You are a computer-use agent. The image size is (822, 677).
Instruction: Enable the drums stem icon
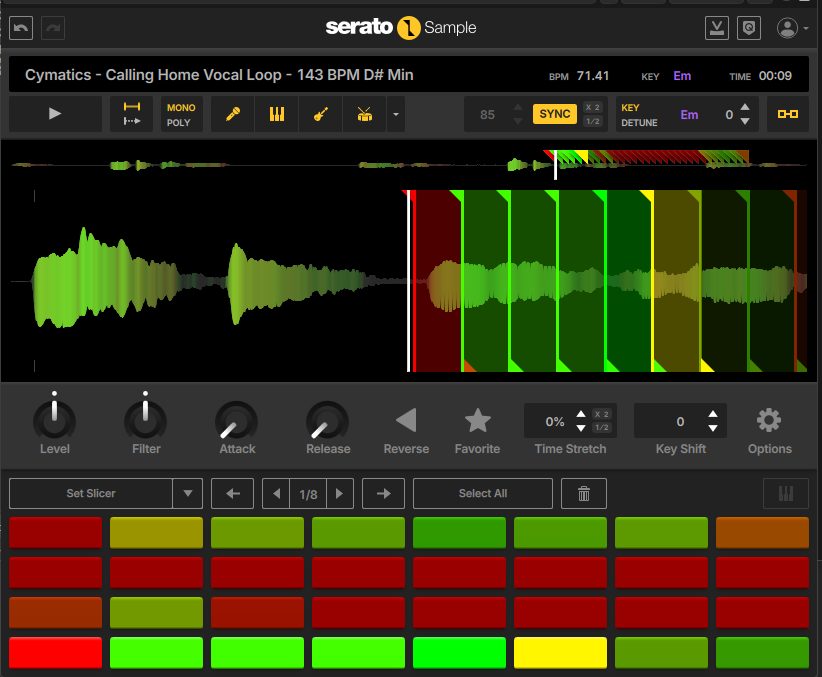coord(365,114)
